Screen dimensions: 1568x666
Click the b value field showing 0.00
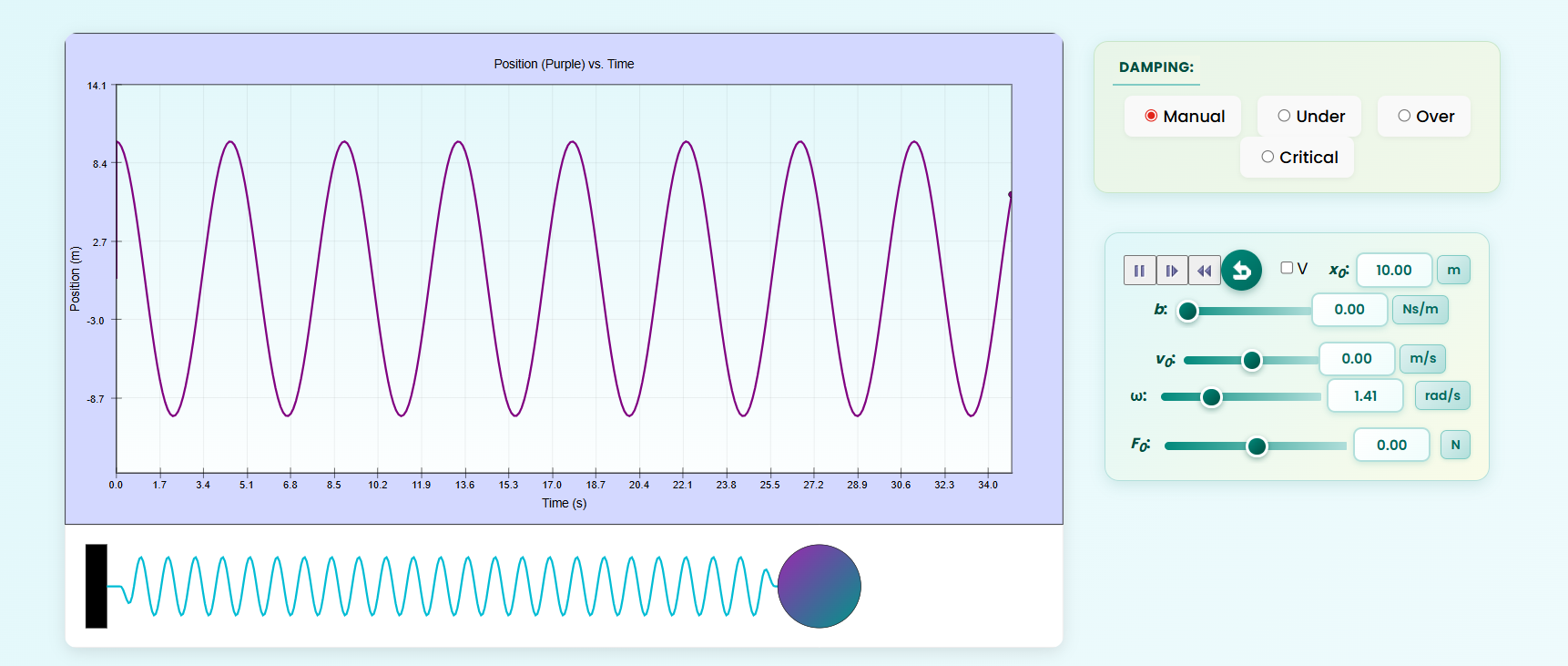click(x=1349, y=310)
